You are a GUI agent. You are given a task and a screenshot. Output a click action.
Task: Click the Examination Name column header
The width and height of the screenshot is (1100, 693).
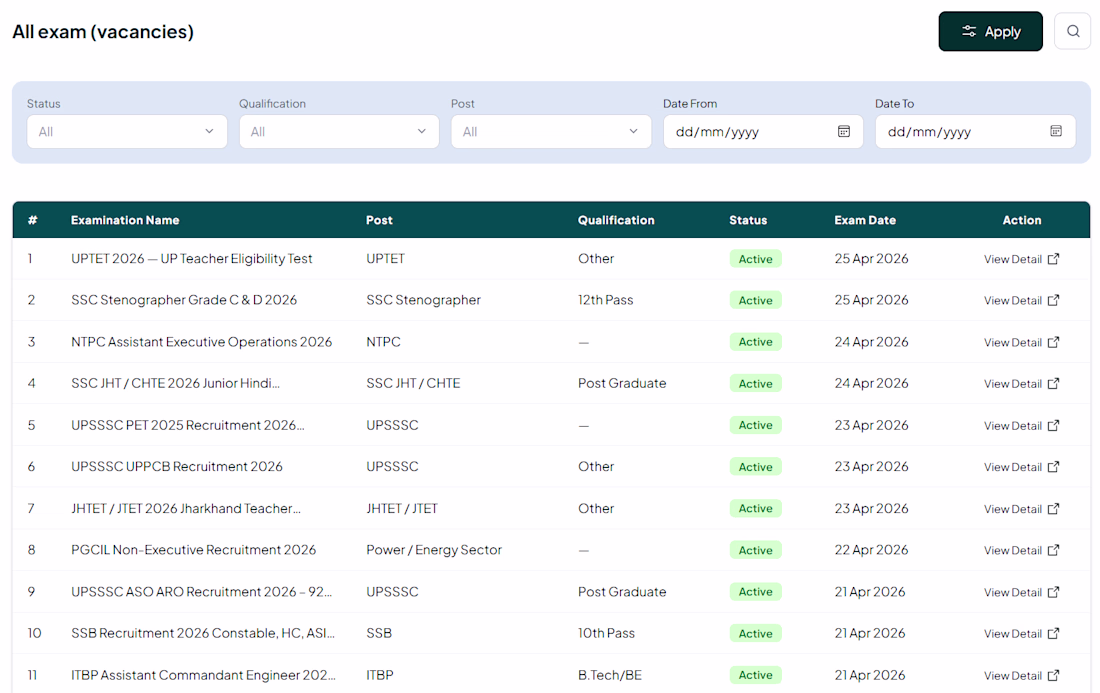pyautogui.click(x=125, y=220)
